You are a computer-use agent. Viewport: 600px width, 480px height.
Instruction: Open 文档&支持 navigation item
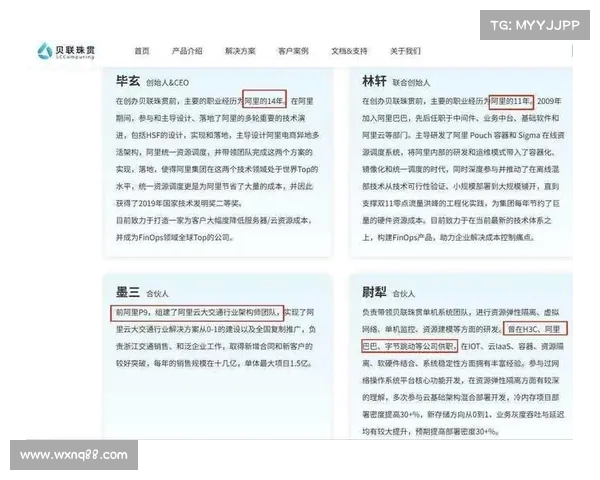click(x=349, y=51)
